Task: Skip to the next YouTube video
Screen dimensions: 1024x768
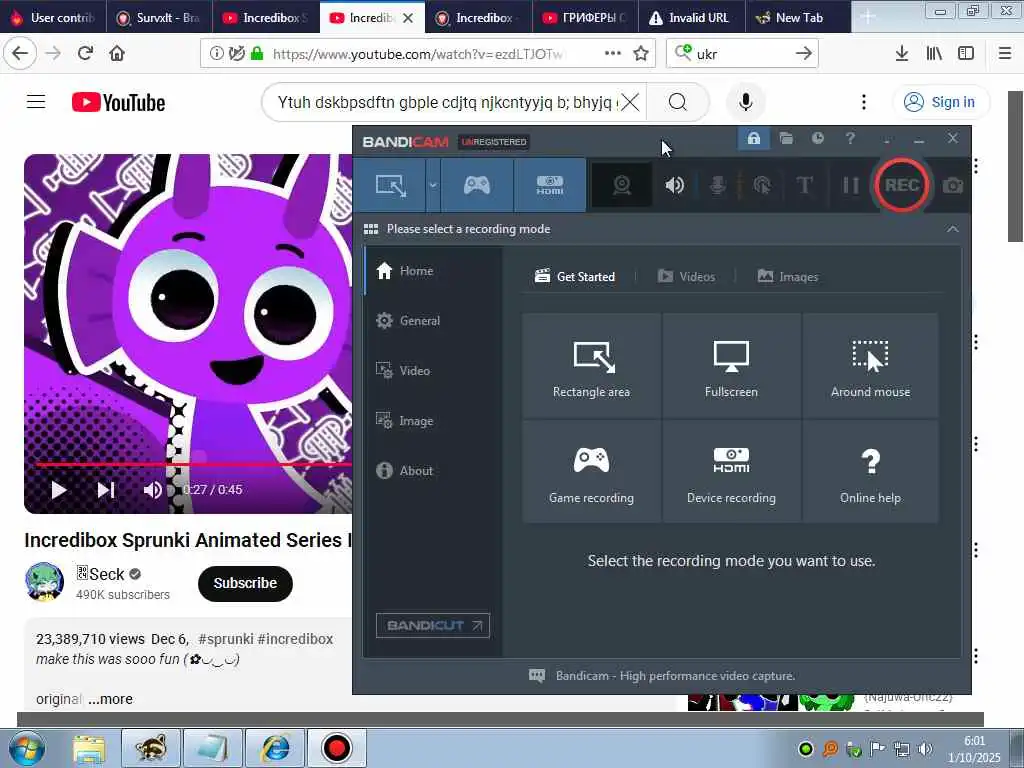Action: point(106,490)
